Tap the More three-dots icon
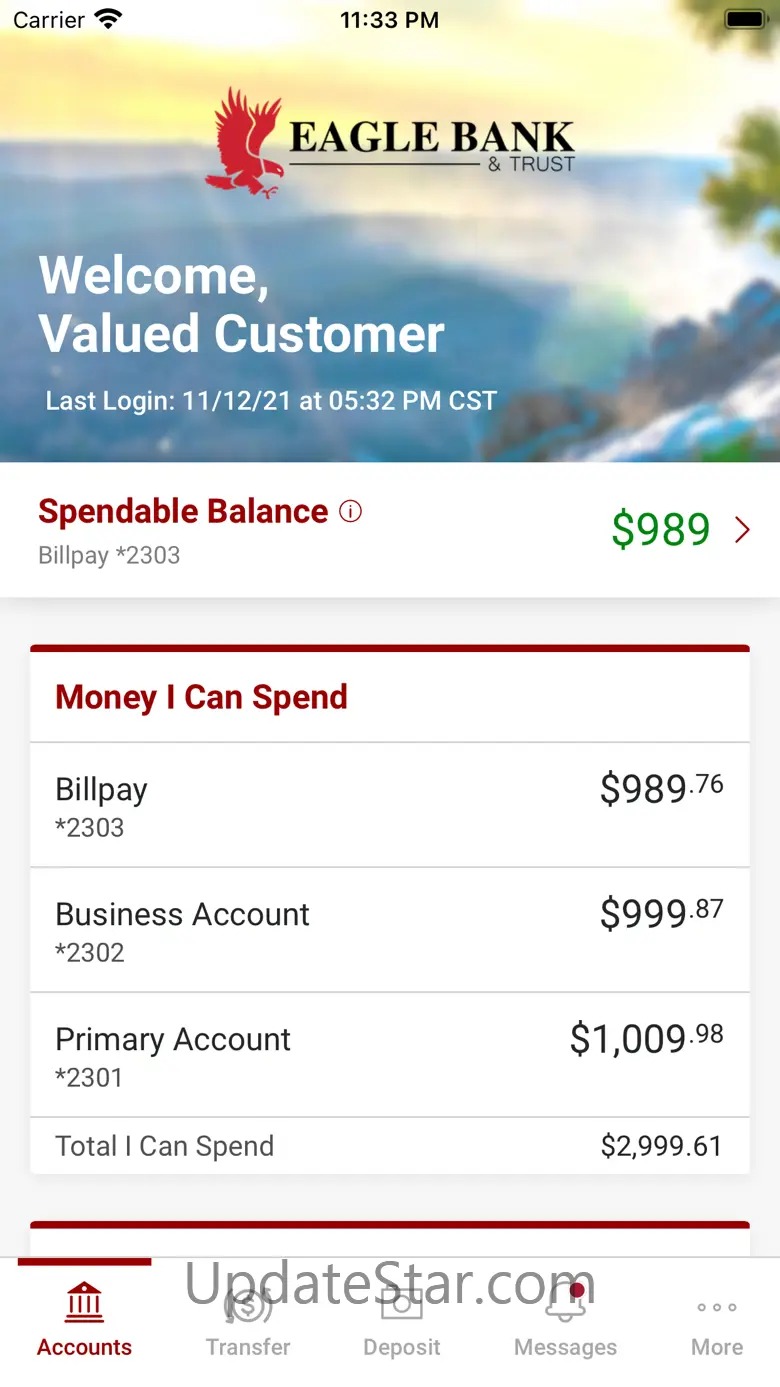Viewport: 780px width, 1387px height. tap(717, 1307)
